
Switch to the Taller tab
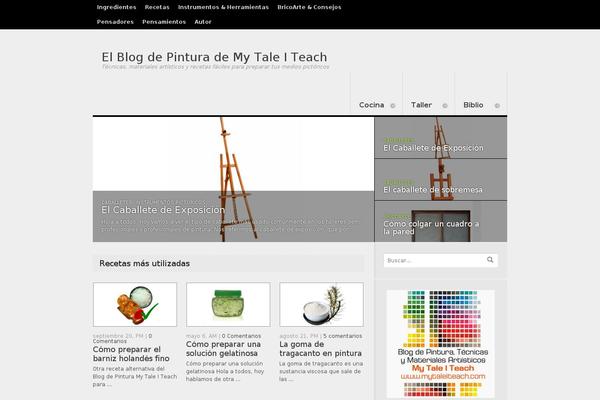click(x=421, y=105)
